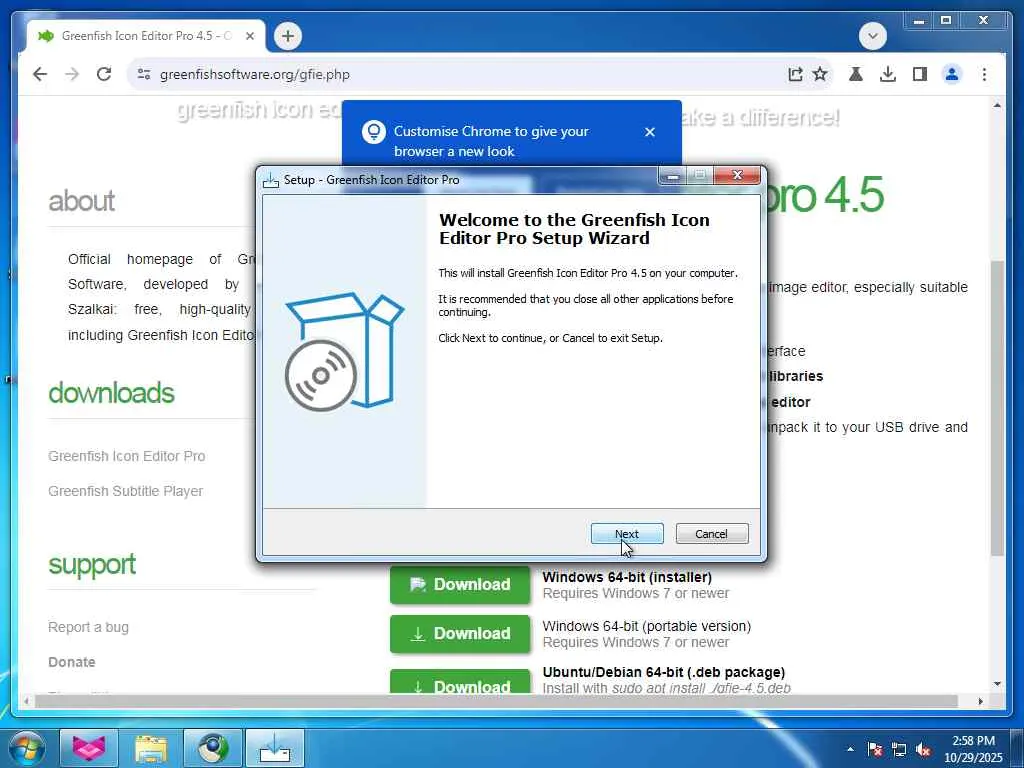Download Windows 64-bit portable version
1024x768 pixels.
point(460,633)
